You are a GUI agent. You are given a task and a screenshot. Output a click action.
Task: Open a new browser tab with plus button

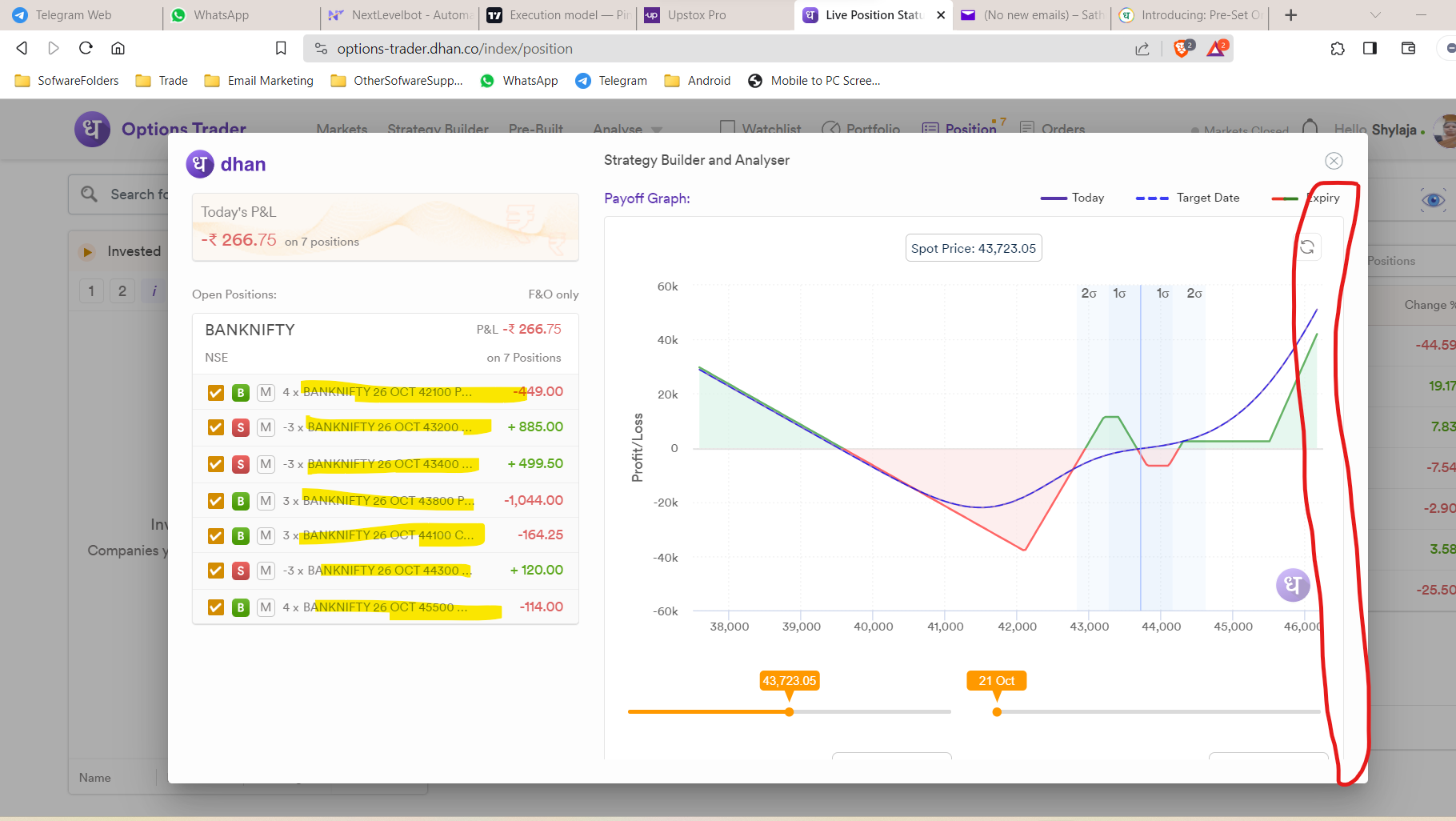click(1290, 15)
